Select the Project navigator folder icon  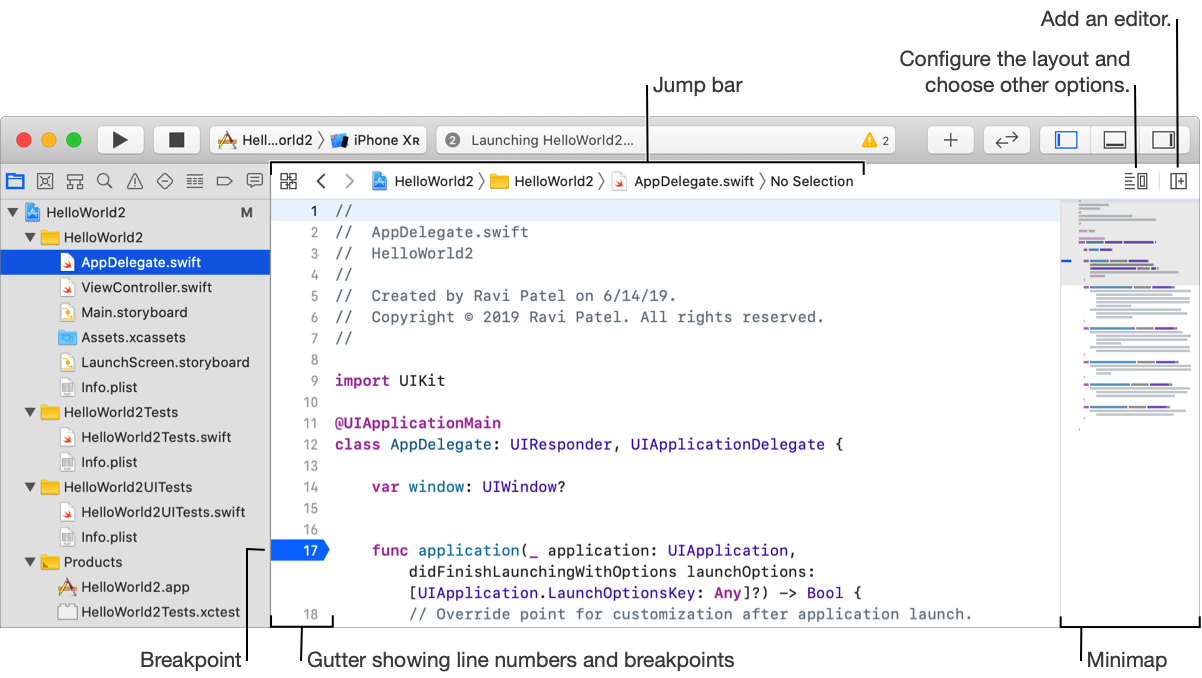click(15, 181)
